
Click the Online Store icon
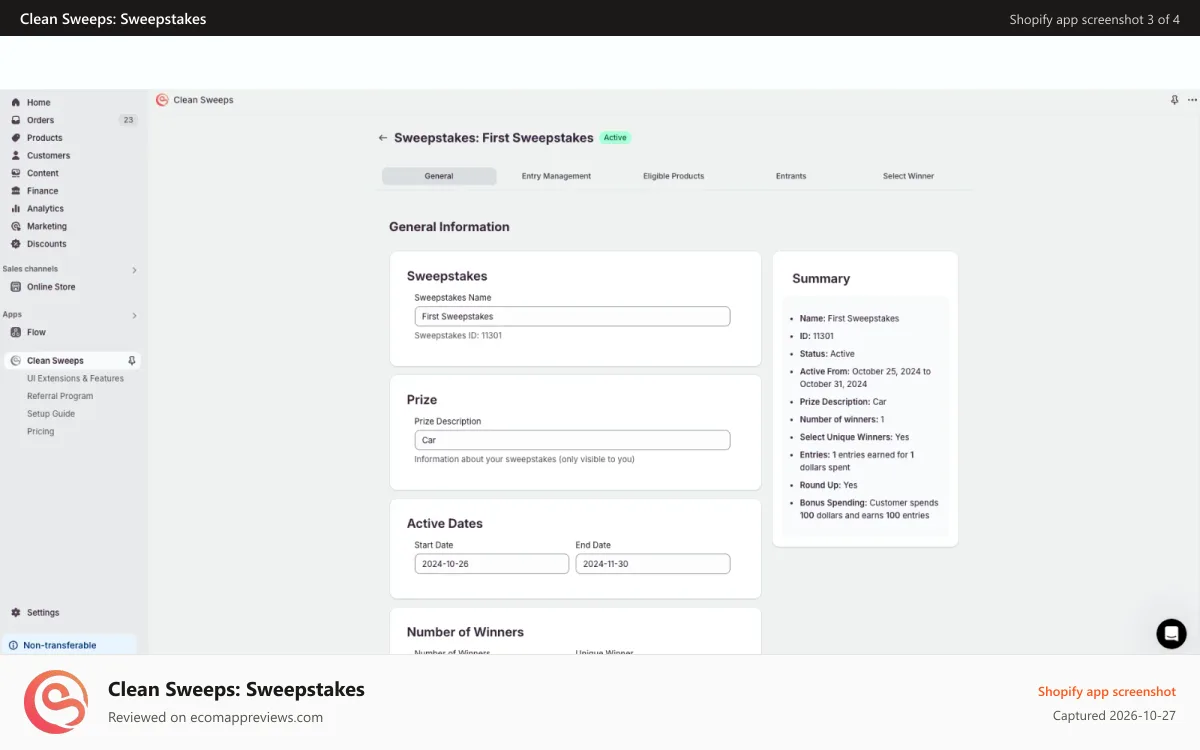(x=16, y=287)
